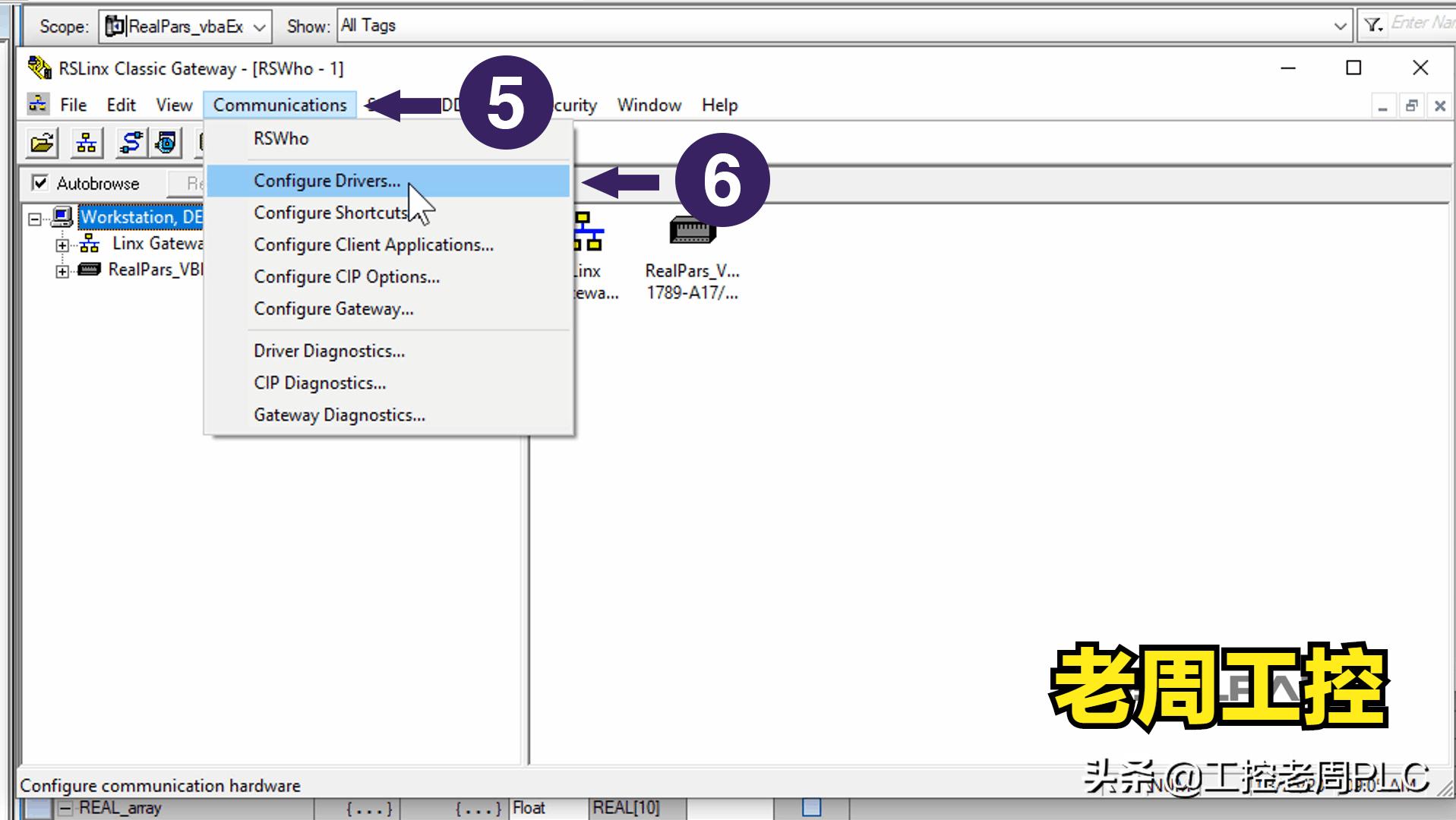
Task: Click the Linx Gateways network icon in tree
Action: point(90,244)
